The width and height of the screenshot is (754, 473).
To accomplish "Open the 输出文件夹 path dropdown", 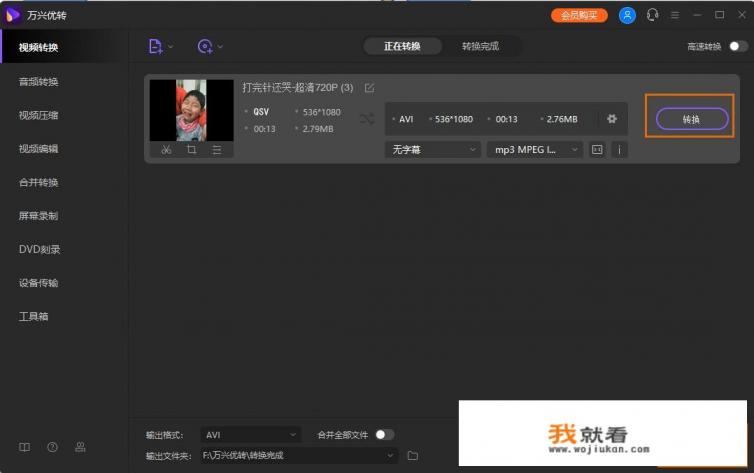I will pos(299,455).
